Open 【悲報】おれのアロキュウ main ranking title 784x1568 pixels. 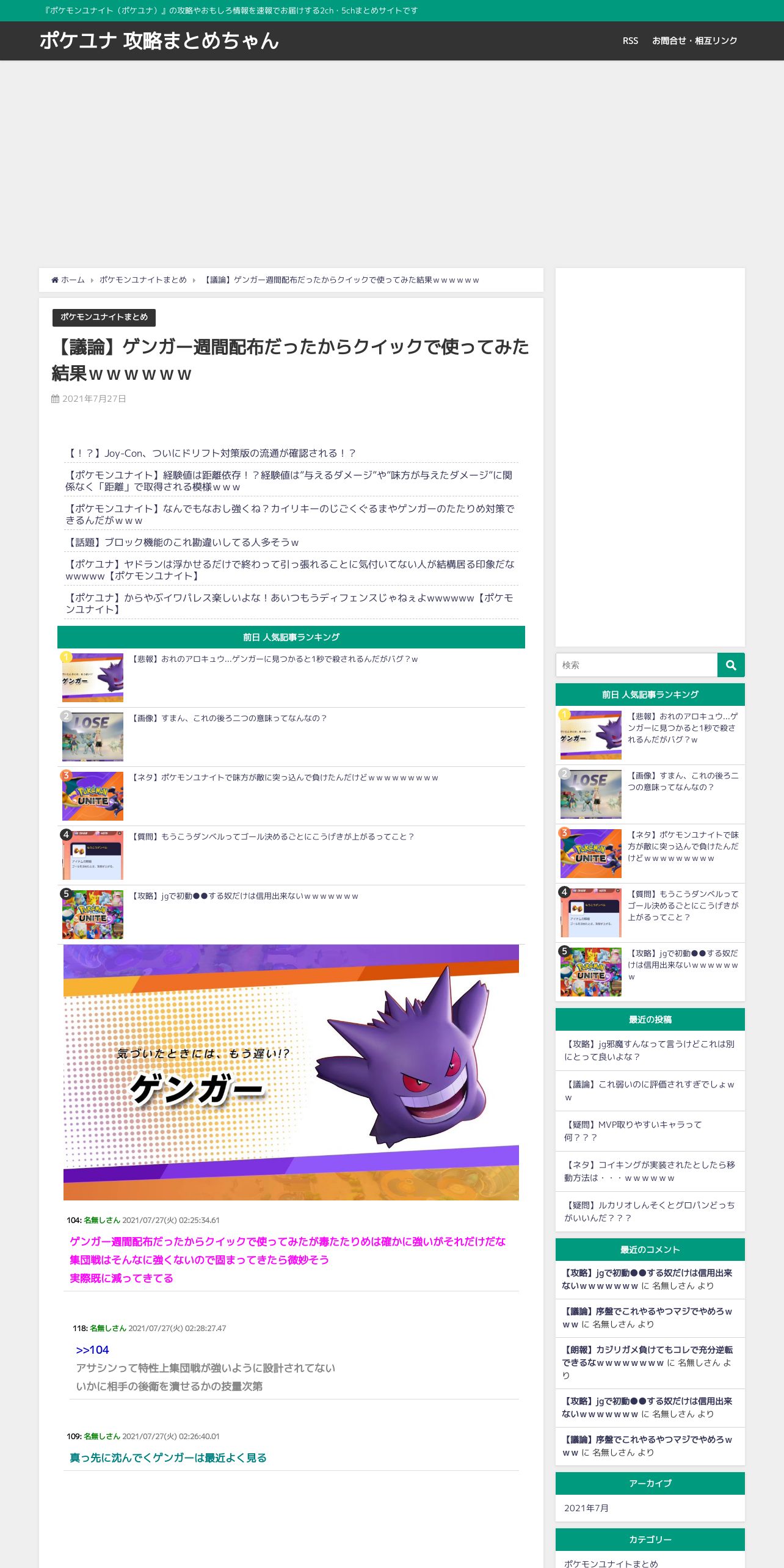coord(275,659)
